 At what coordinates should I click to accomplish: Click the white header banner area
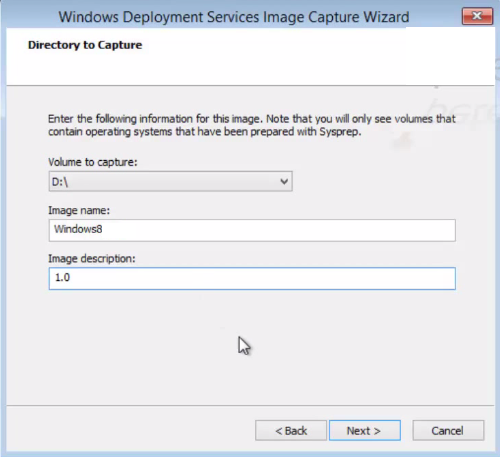click(250, 57)
